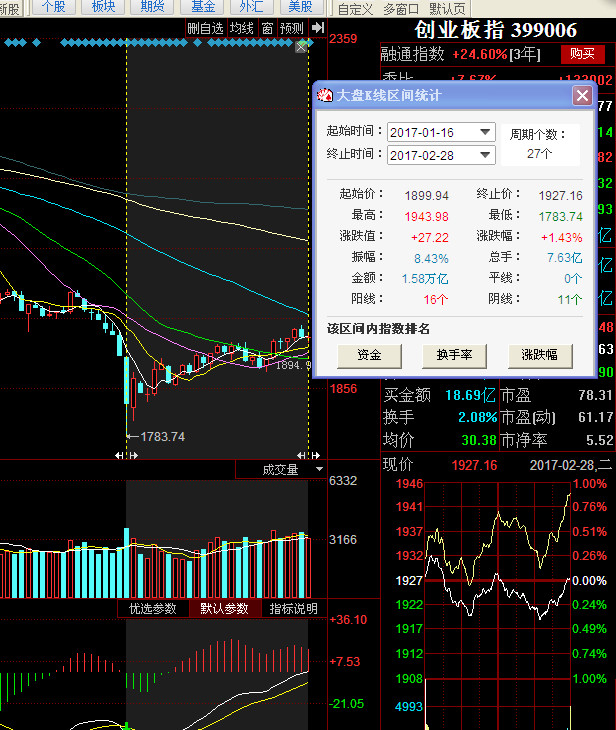Select the 默认页 menu item
Image resolution: width=616 pixels, height=730 pixels.
(x=447, y=9)
